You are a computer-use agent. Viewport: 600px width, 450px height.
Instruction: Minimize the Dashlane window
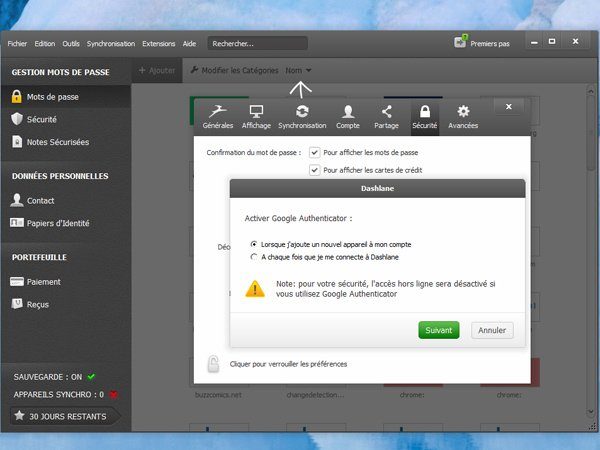point(534,42)
